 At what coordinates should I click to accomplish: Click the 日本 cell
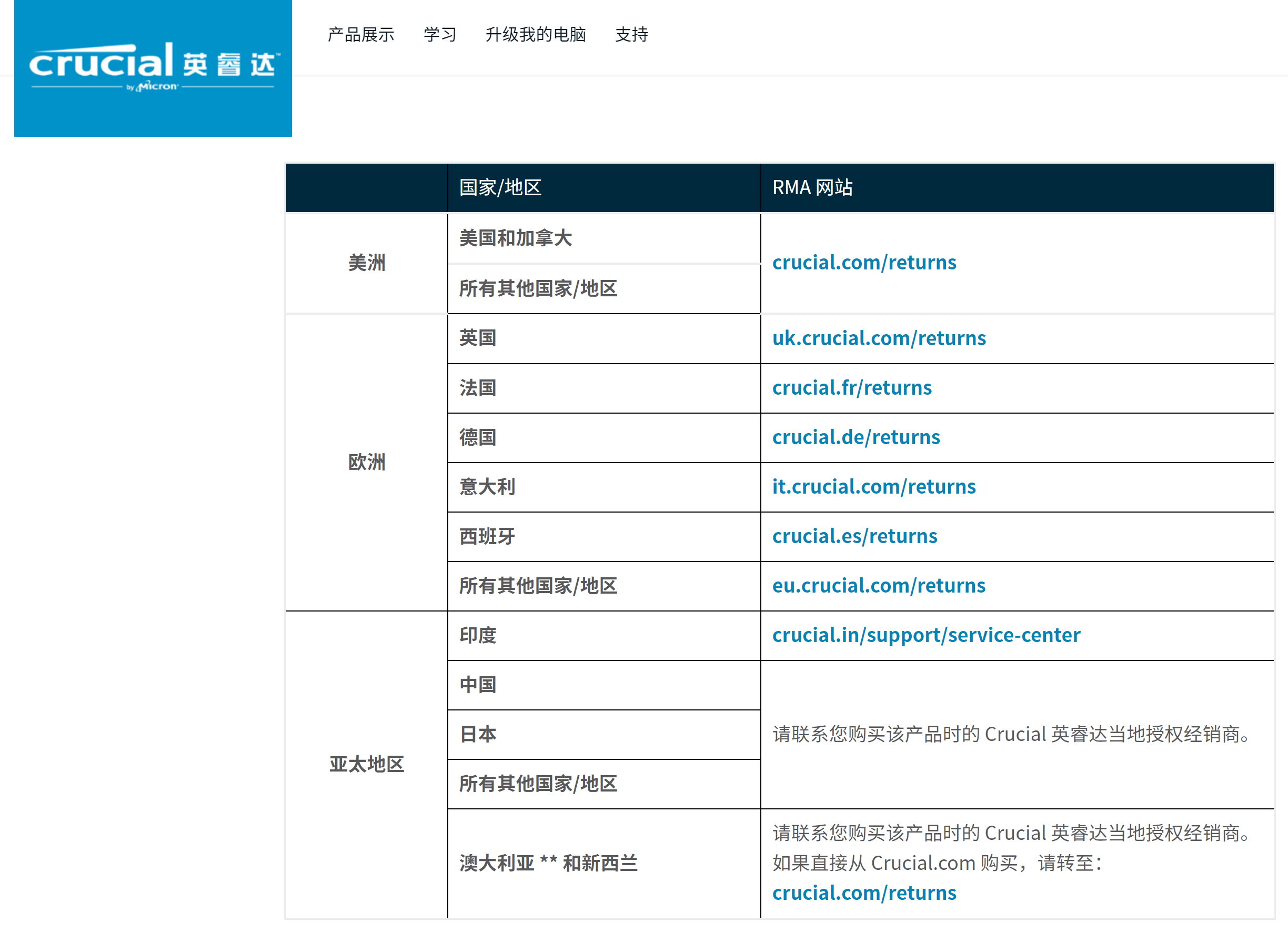click(604, 734)
